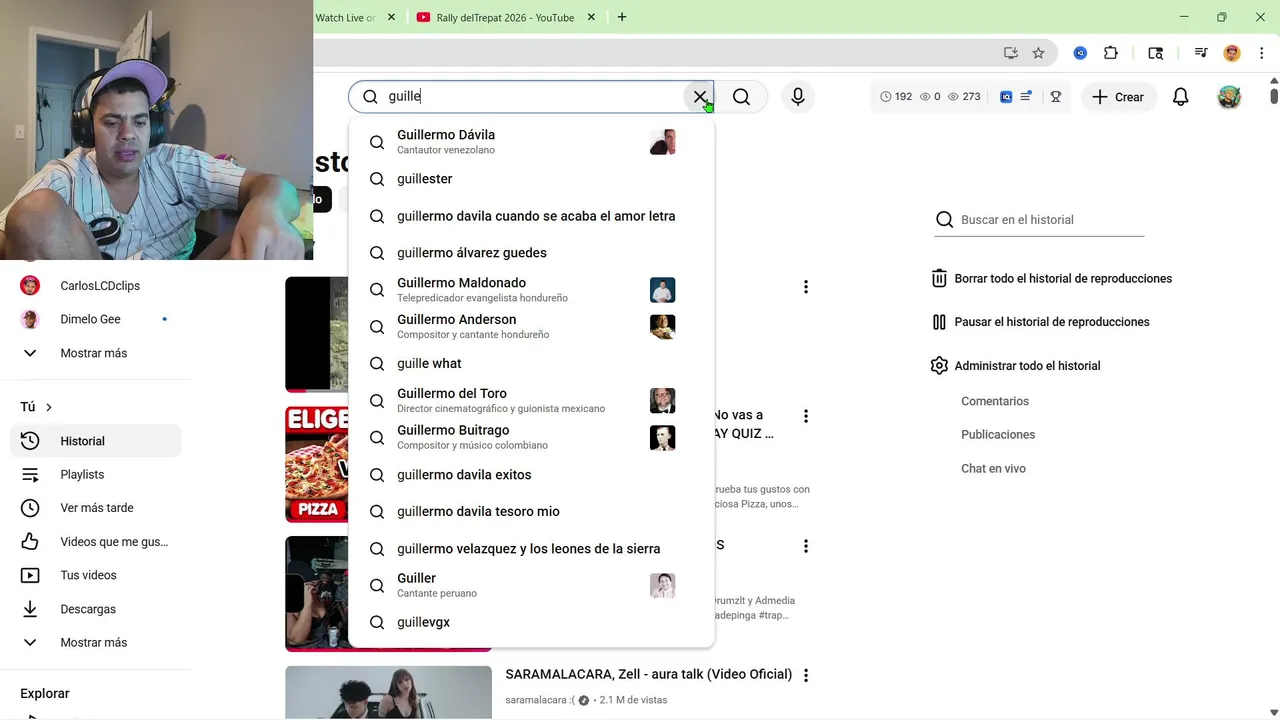Open the Chrome three-dot menu
This screenshot has height=720, width=1280.
(x=1261, y=53)
